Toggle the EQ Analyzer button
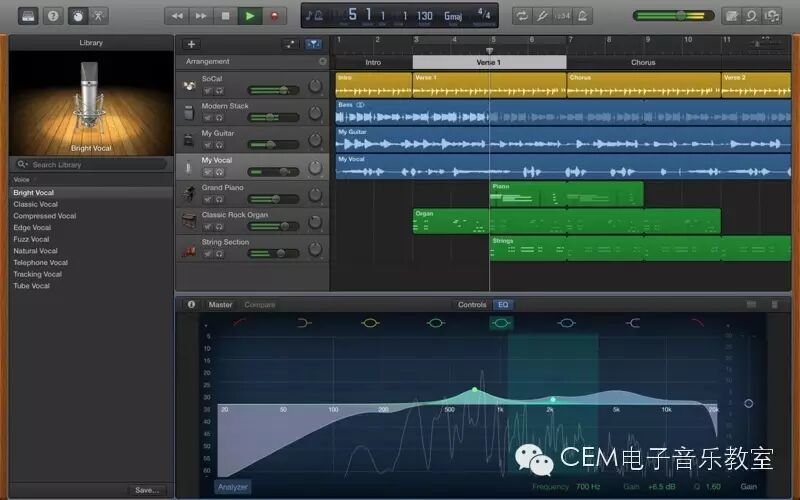 [233, 487]
